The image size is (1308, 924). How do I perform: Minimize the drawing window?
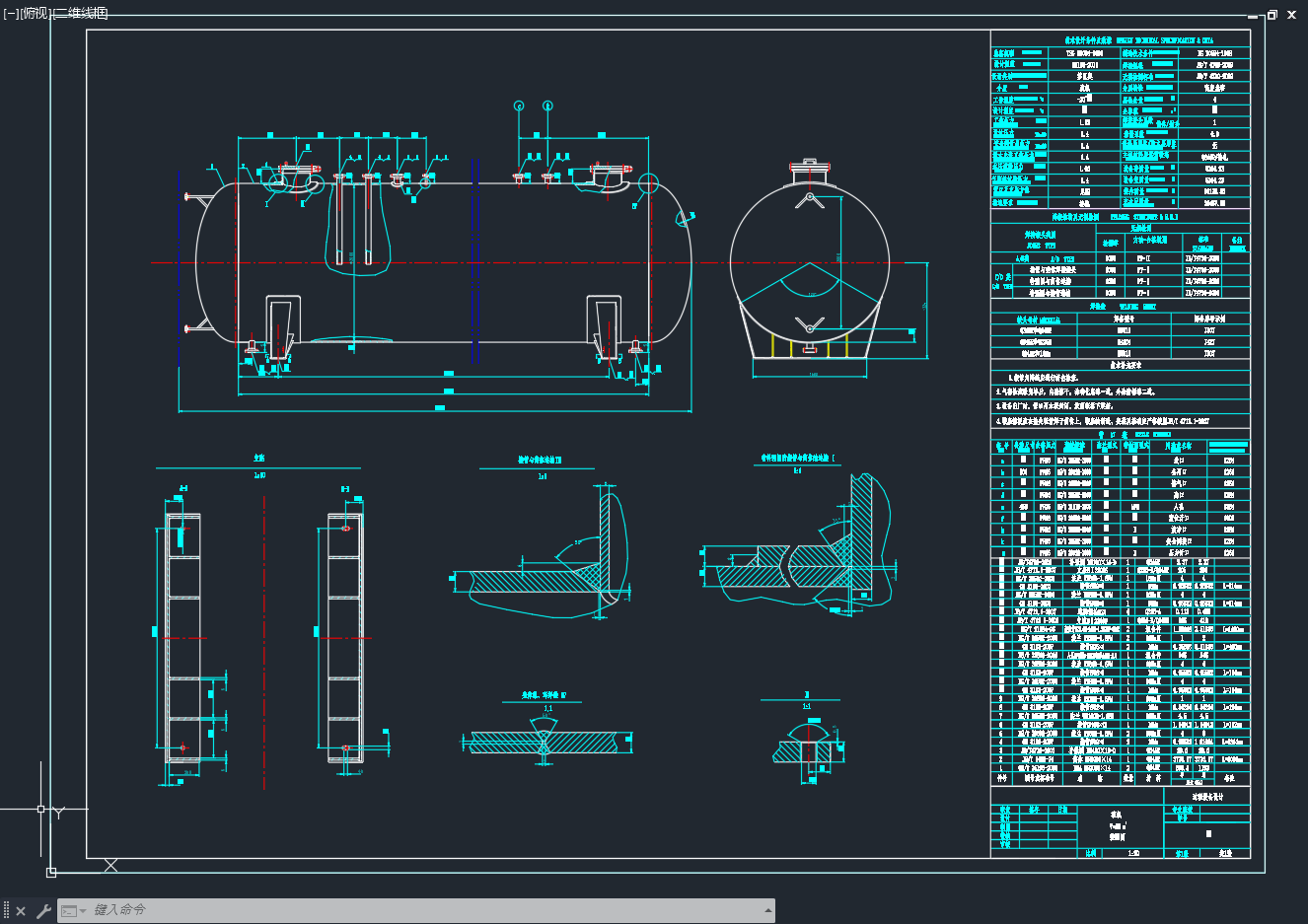pos(1255,15)
